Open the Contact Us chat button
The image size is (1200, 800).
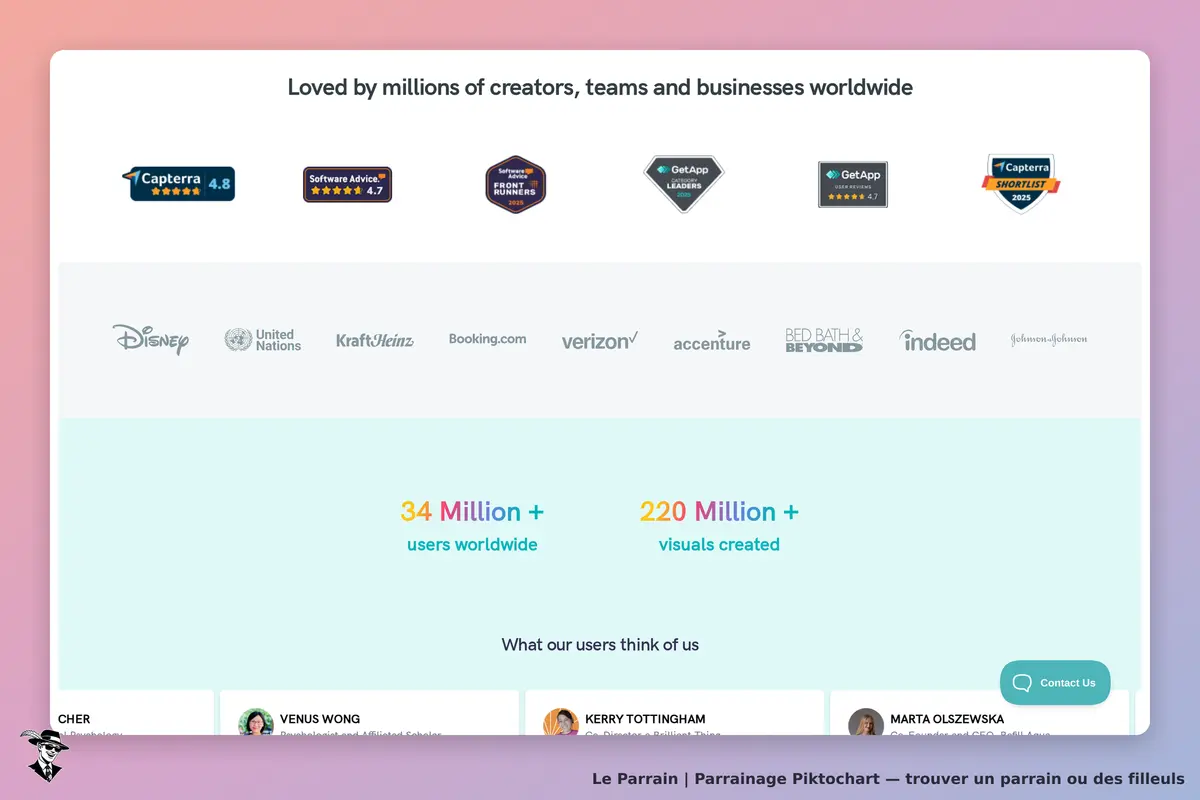pyautogui.click(x=1055, y=683)
